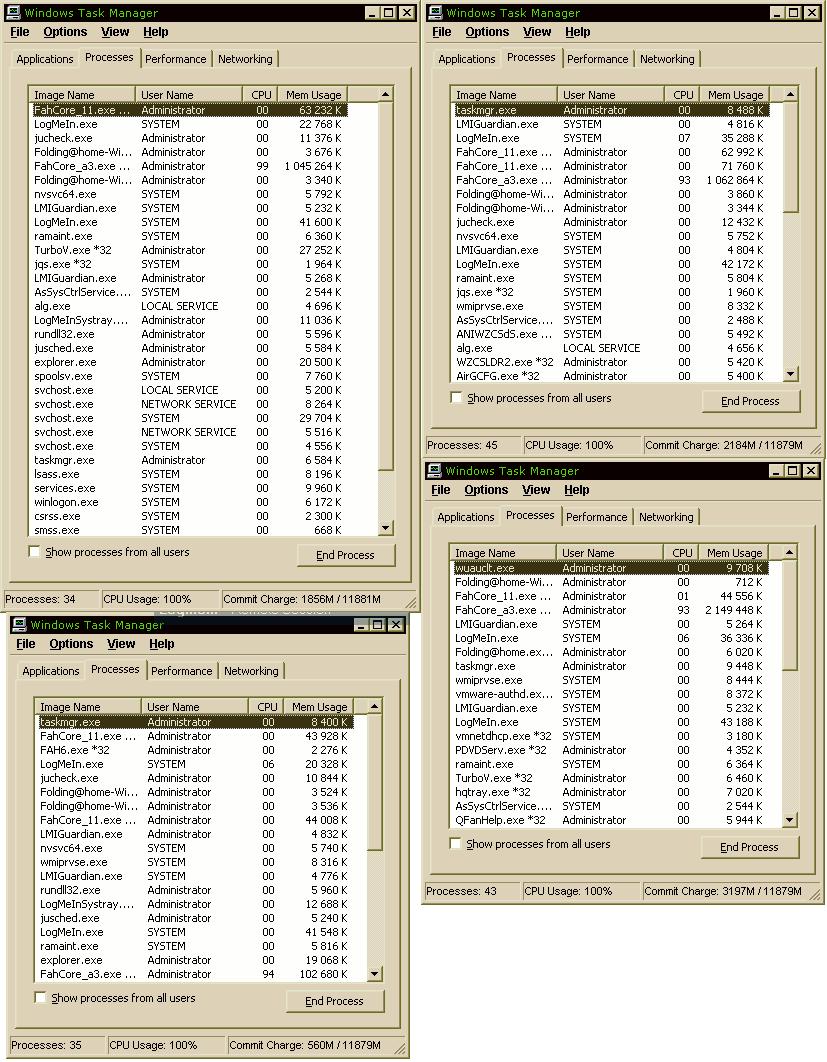Select Applications tab in the 34-process window

click(x=45, y=59)
